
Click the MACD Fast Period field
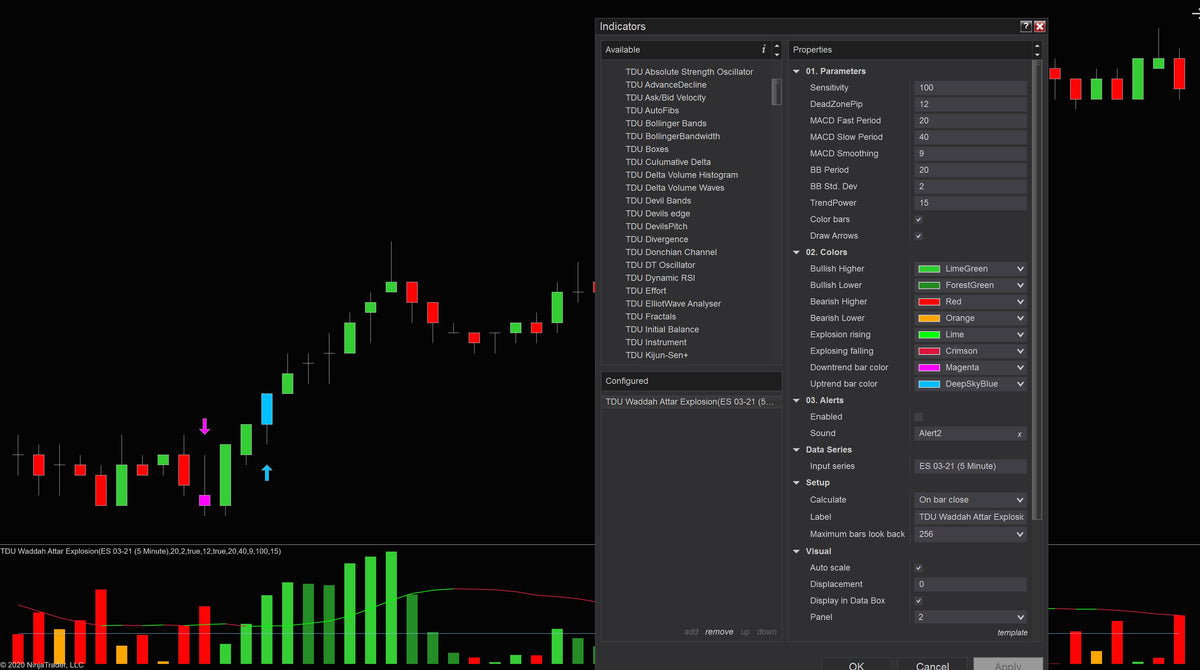971,121
